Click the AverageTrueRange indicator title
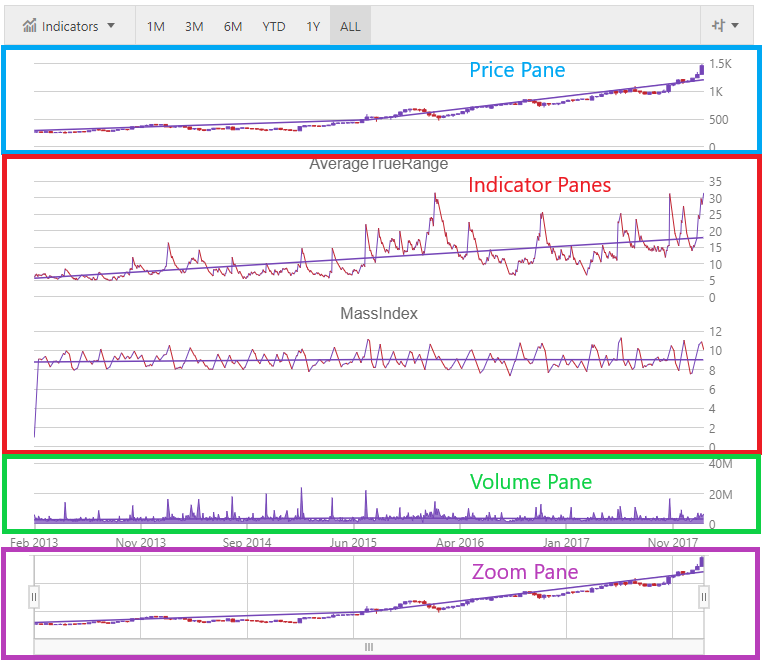The height and width of the screenshot is (660, 763). [x=378, y=164]
